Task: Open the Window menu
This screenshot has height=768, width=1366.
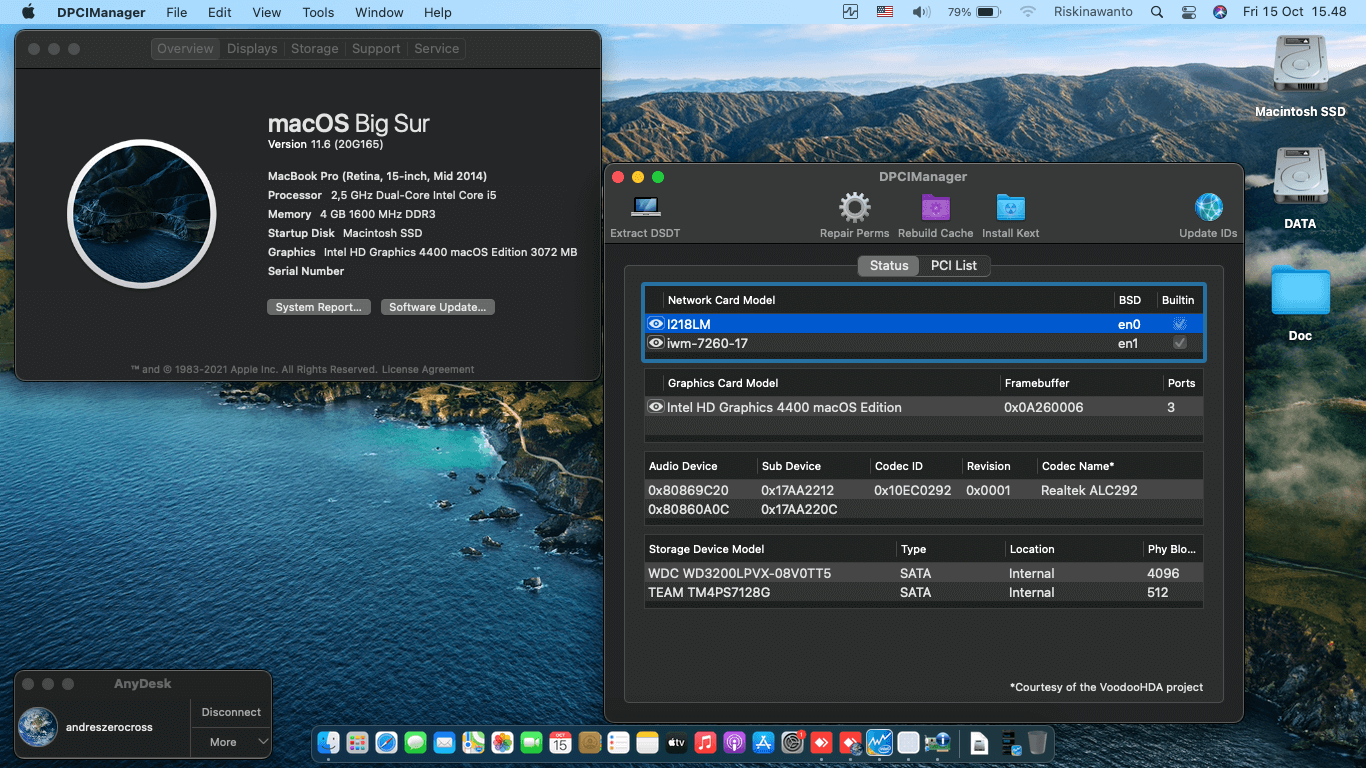Action: tap(379, 12)
